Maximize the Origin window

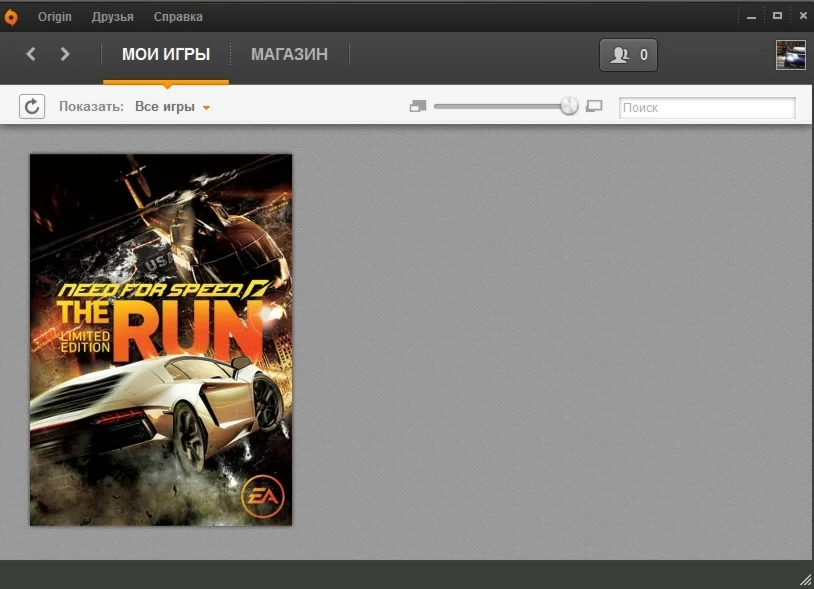[x=777, y=16]
